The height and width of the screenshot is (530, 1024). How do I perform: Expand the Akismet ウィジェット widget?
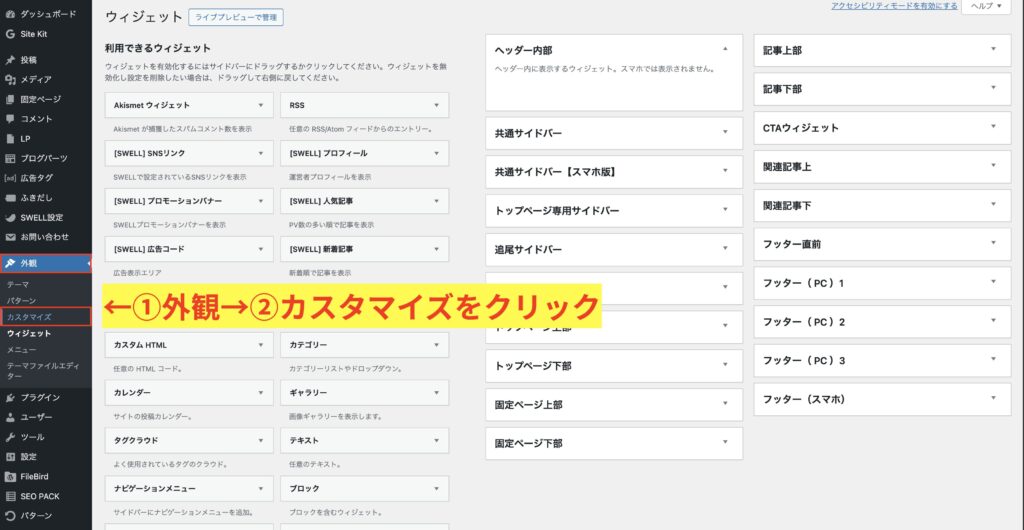262,105
